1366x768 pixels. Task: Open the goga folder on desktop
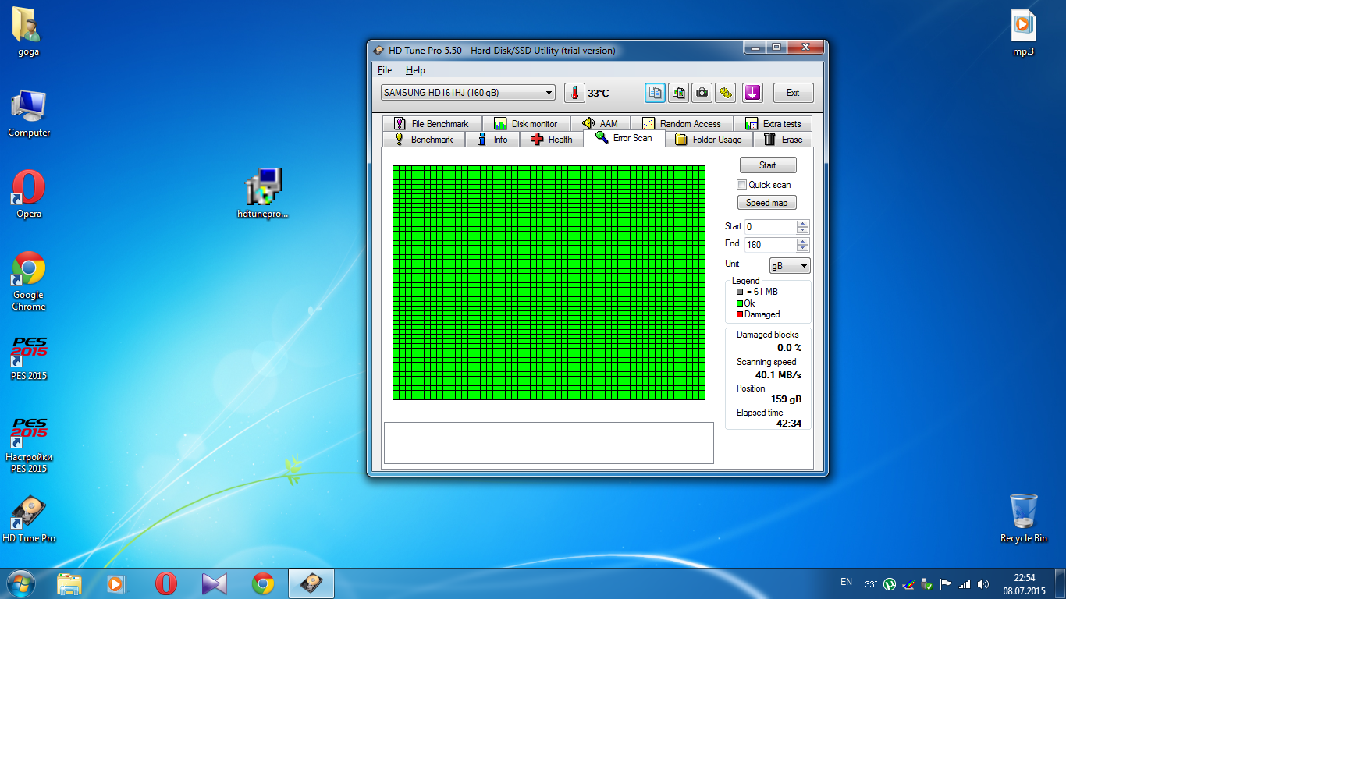[x=28, y=31]
